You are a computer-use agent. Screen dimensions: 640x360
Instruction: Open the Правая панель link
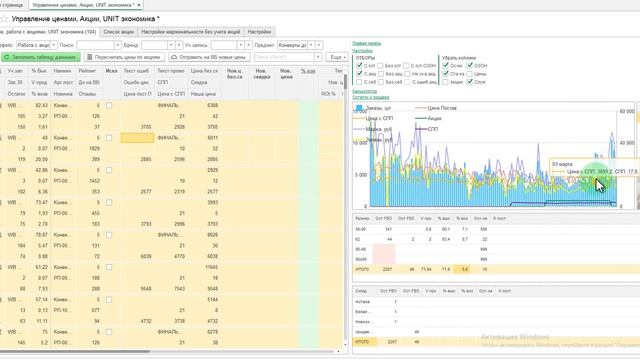(367, 43)
